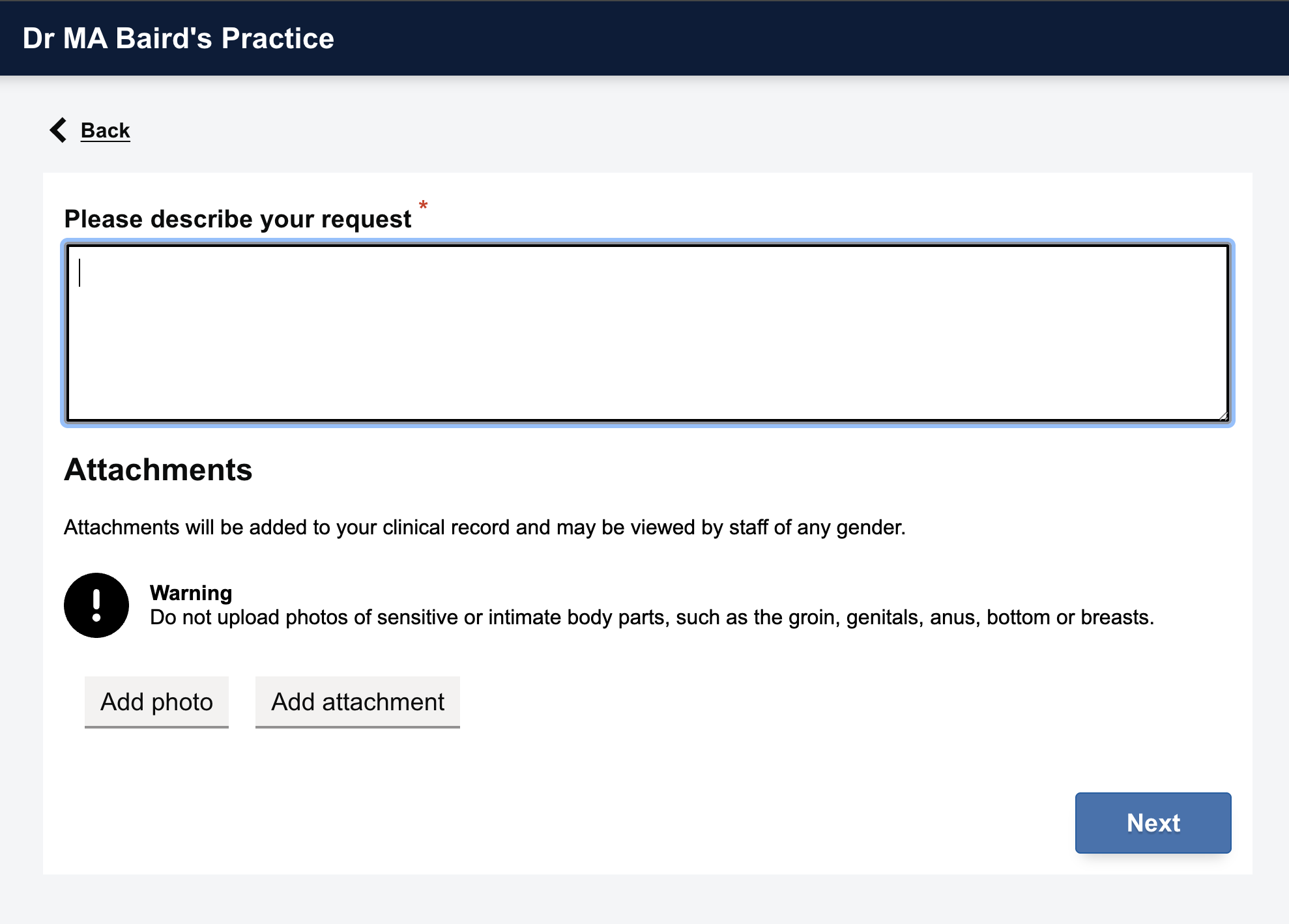Click the blinking text cursor in the text box
Screen dimensions: 1289x924
coord(80,272)
